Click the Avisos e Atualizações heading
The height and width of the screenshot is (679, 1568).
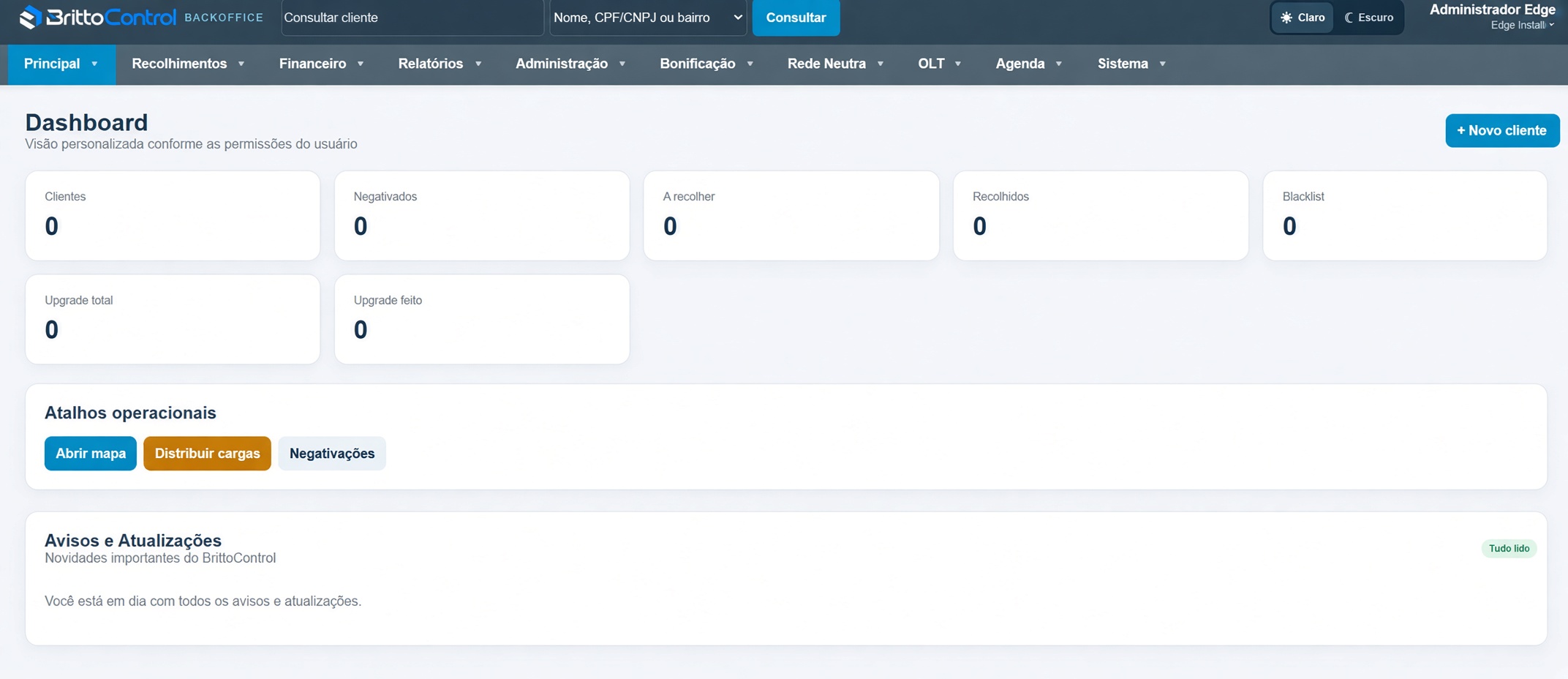[133, 541]
